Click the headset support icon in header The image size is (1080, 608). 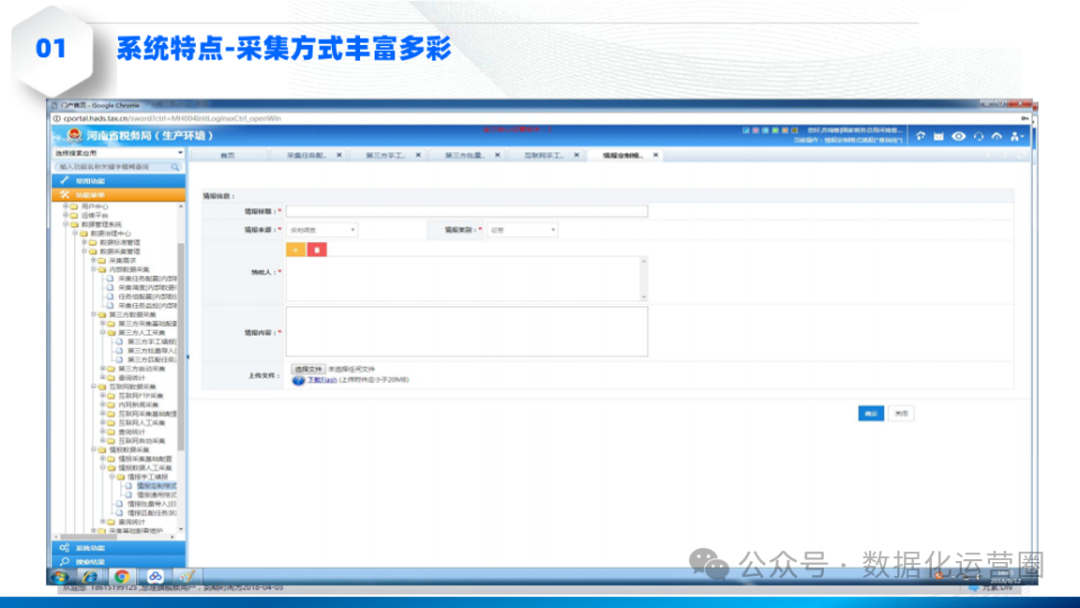tap(978, 136)
